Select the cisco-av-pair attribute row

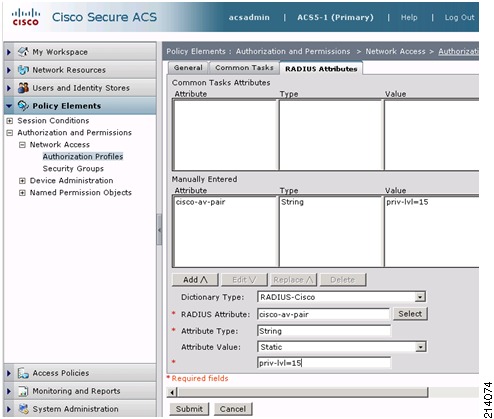pos(200,202)
